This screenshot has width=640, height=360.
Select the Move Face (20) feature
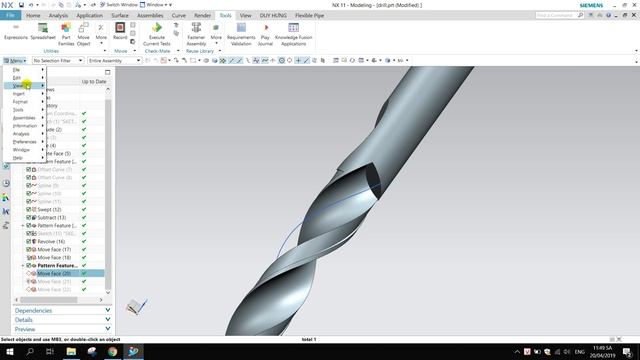pyautogui.click(x=54, y=273)
